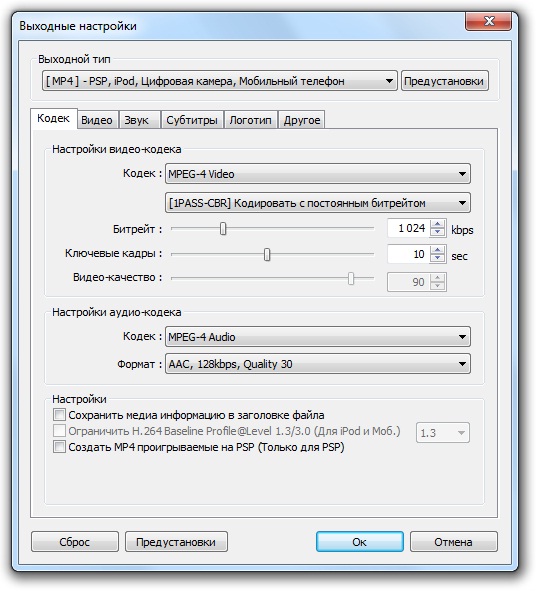
Task: Click the bottom Предустановки button
Action: pyautogui.click(x=176, y=542)
